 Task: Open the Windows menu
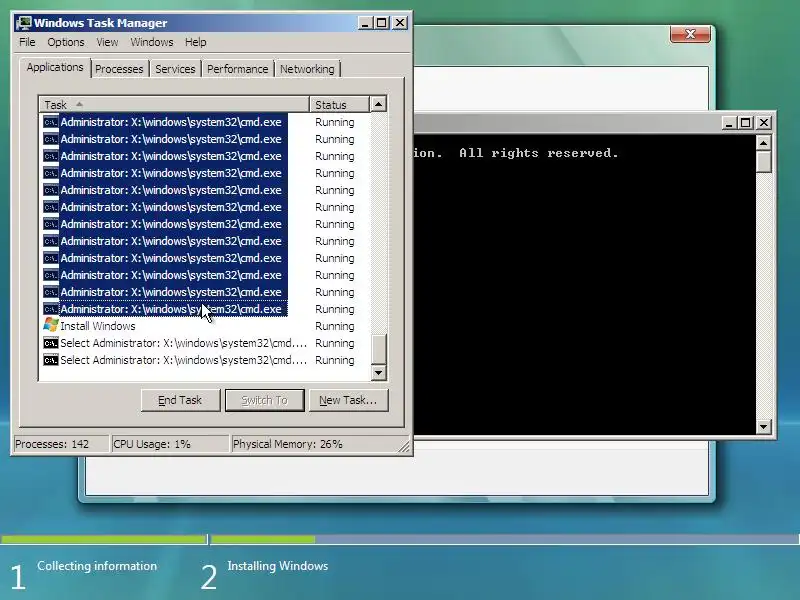(x=152, y=42)
